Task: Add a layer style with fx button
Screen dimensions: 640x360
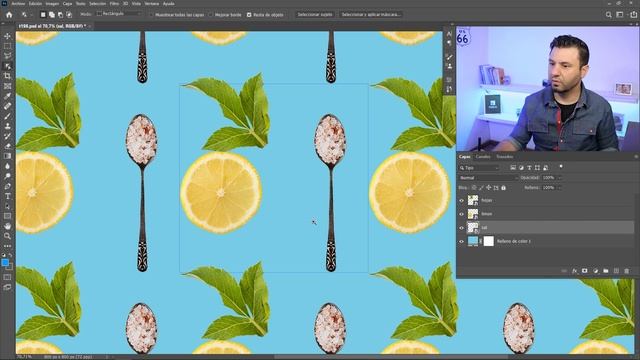Action: click(574, 271)
